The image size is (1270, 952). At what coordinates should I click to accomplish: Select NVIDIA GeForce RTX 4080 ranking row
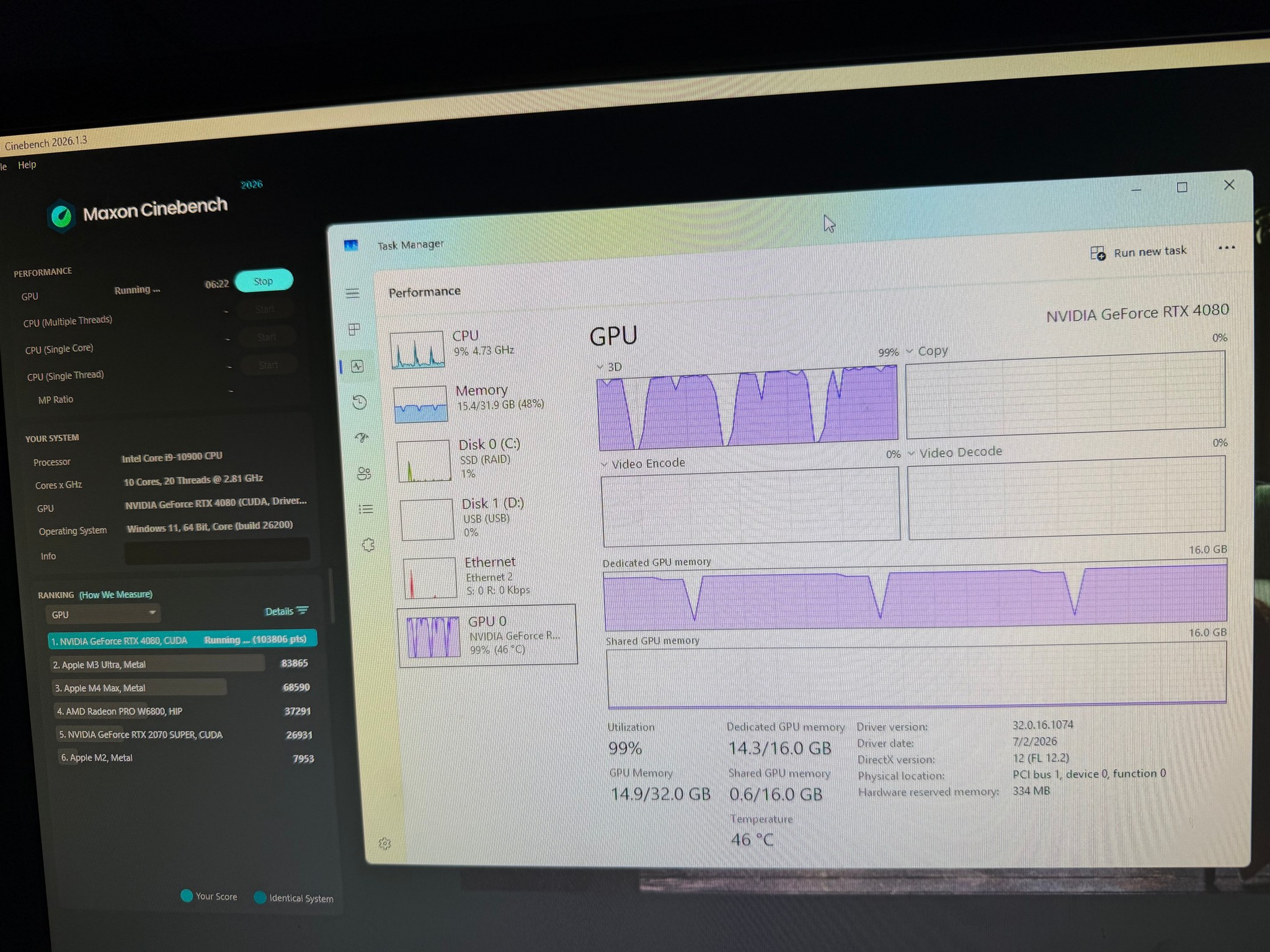(x=182, y=640)
